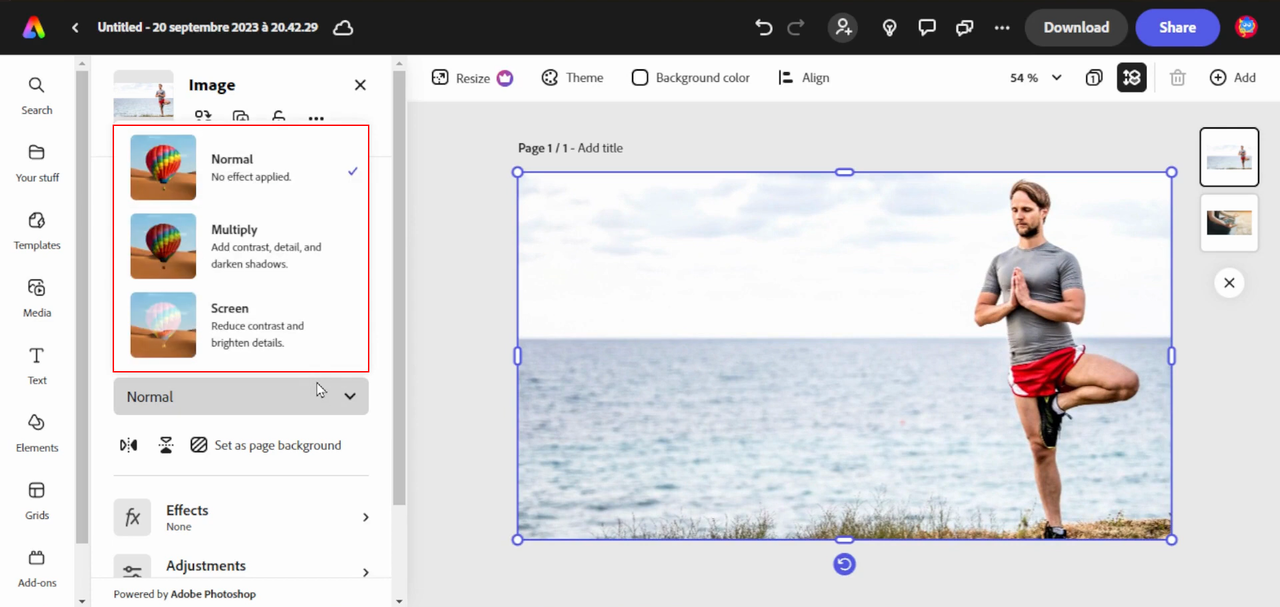Click the rotate handle below image

coord(845,565)
